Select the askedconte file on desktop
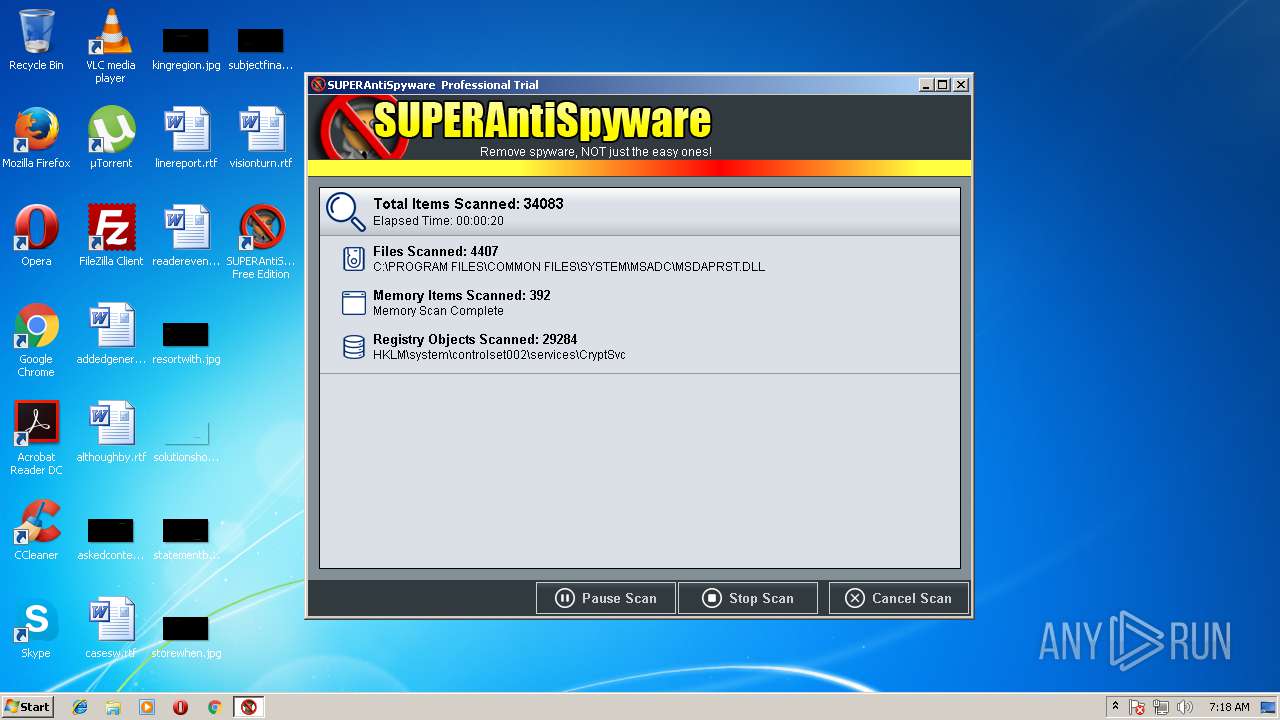1280x720 pixels. coord(111,539)
